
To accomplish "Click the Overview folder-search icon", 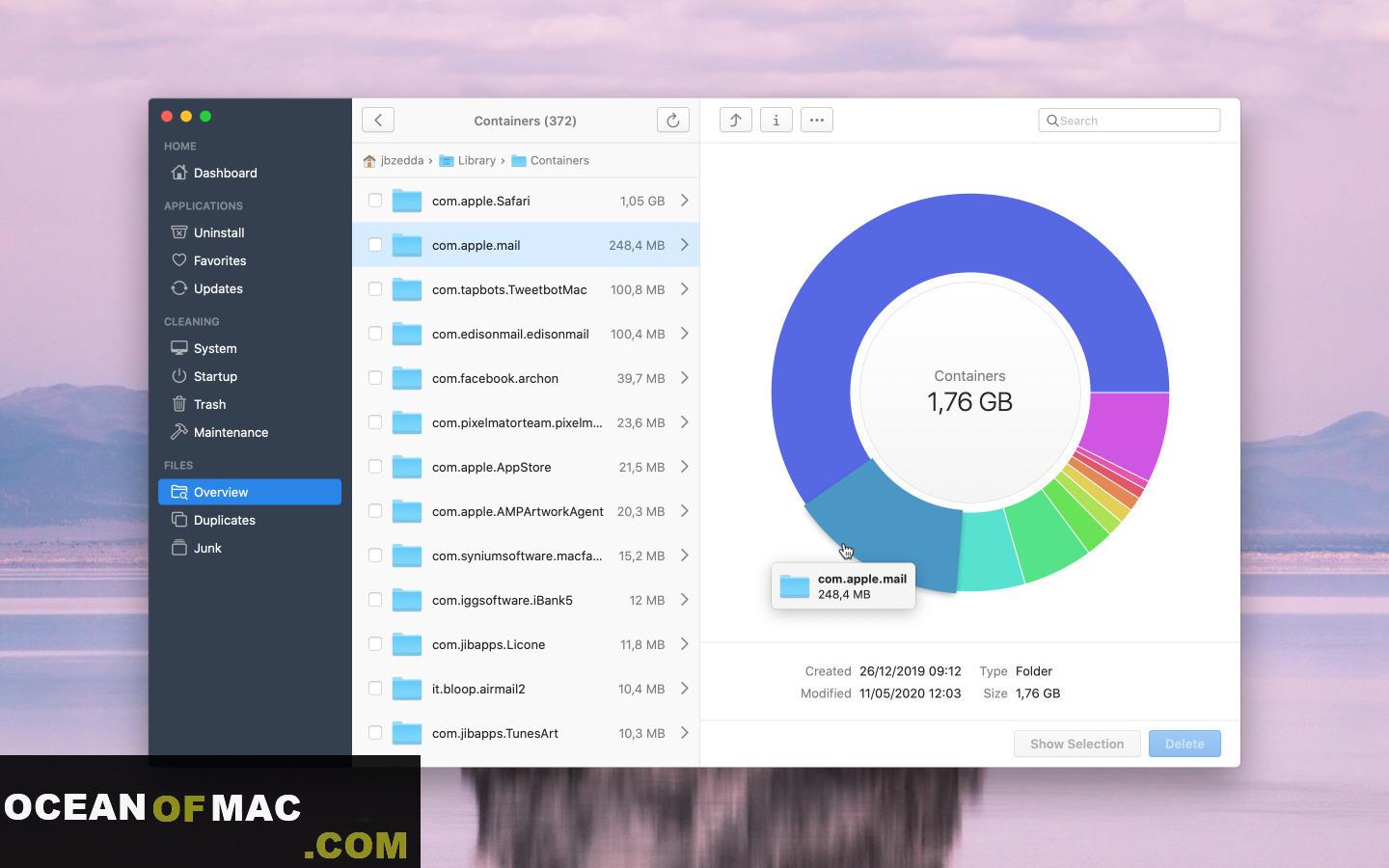I will click(x=178, y=492).
